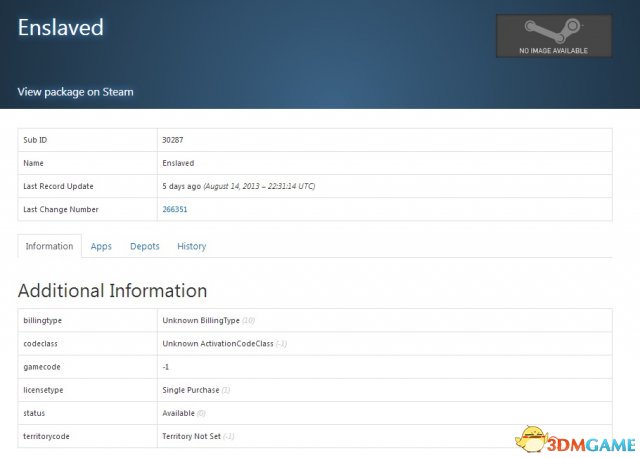This screenshot has width=640, height=458.
Task: Click the large Enslaved page title
Action: point(60,27)
